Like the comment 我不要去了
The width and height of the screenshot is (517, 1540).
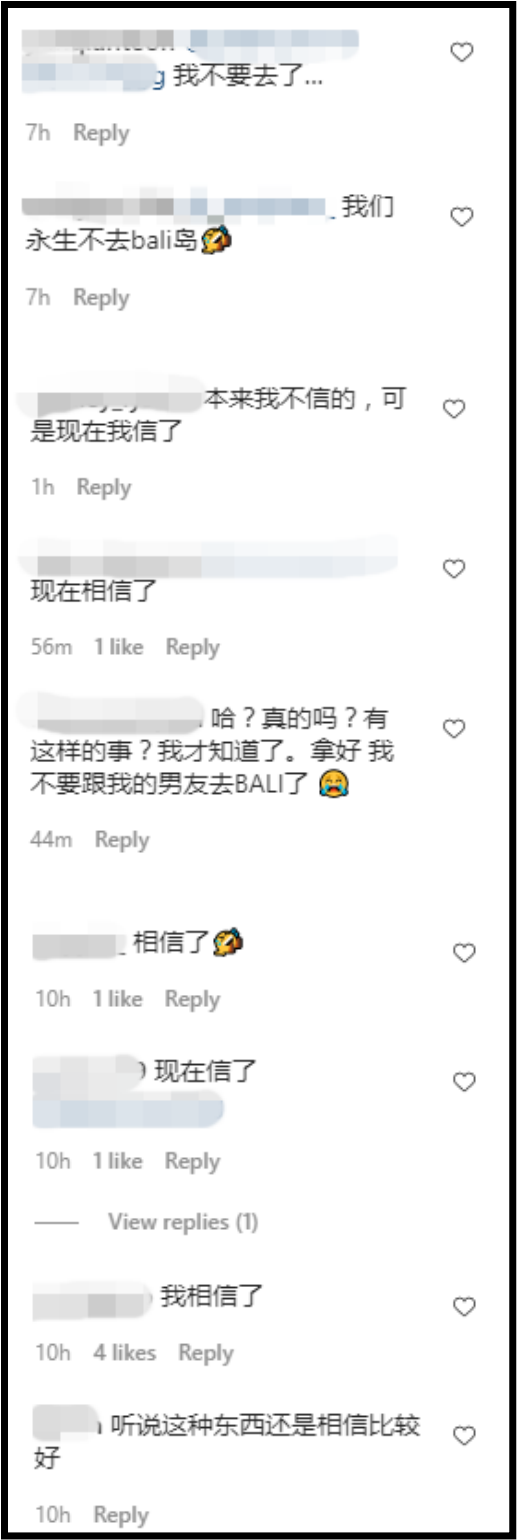[461, 53]
